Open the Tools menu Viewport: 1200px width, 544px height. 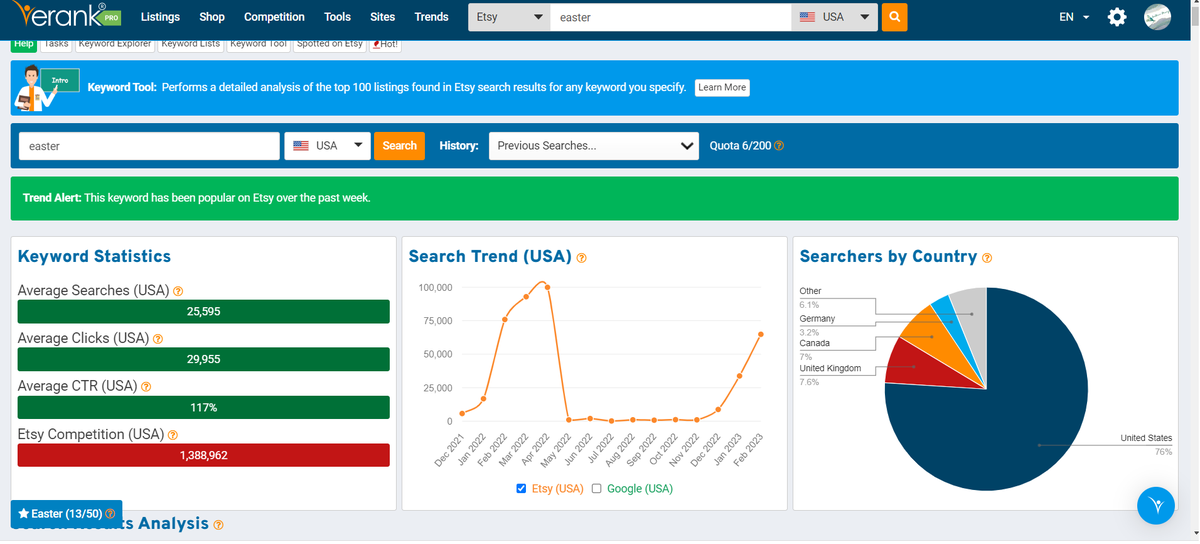338,17
